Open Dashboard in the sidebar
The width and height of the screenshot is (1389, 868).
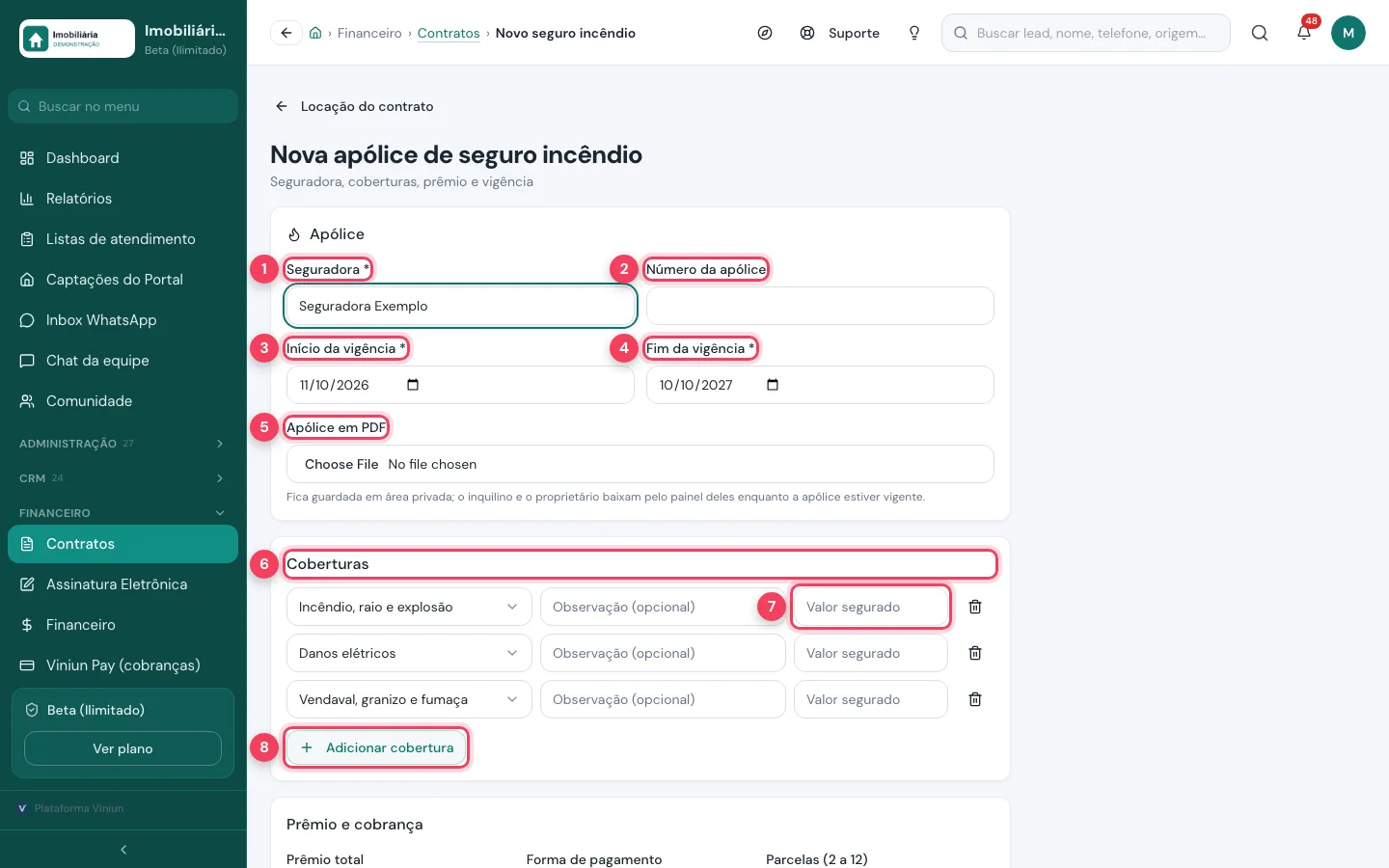coord(123,158)
